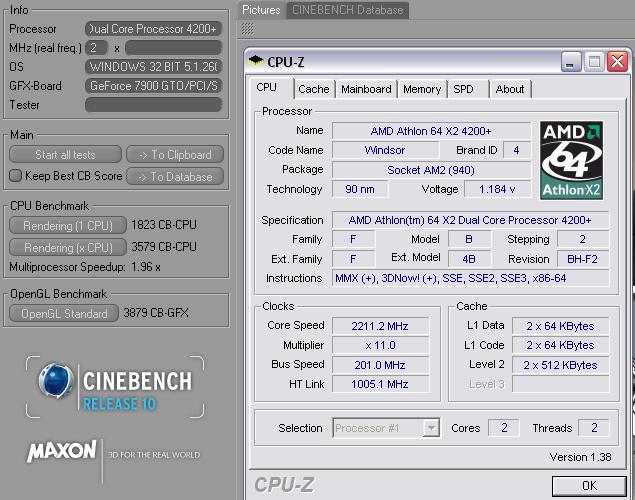Click the Version 1.38 text
Image resolution: width=635 pixels, height=500 pixels.
[581, 457]
